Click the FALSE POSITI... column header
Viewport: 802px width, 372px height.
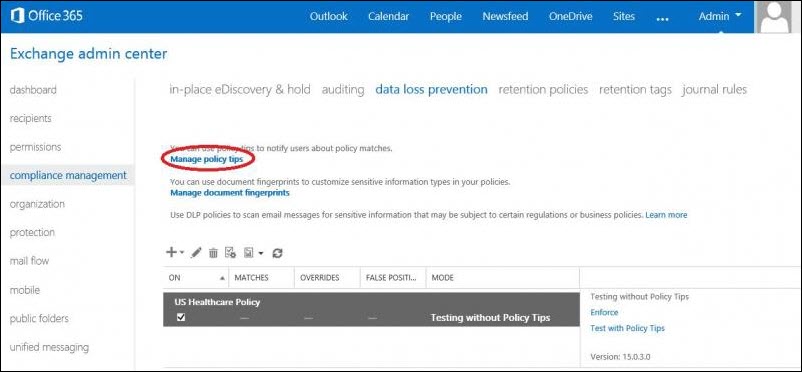click(x=393, y=278)
